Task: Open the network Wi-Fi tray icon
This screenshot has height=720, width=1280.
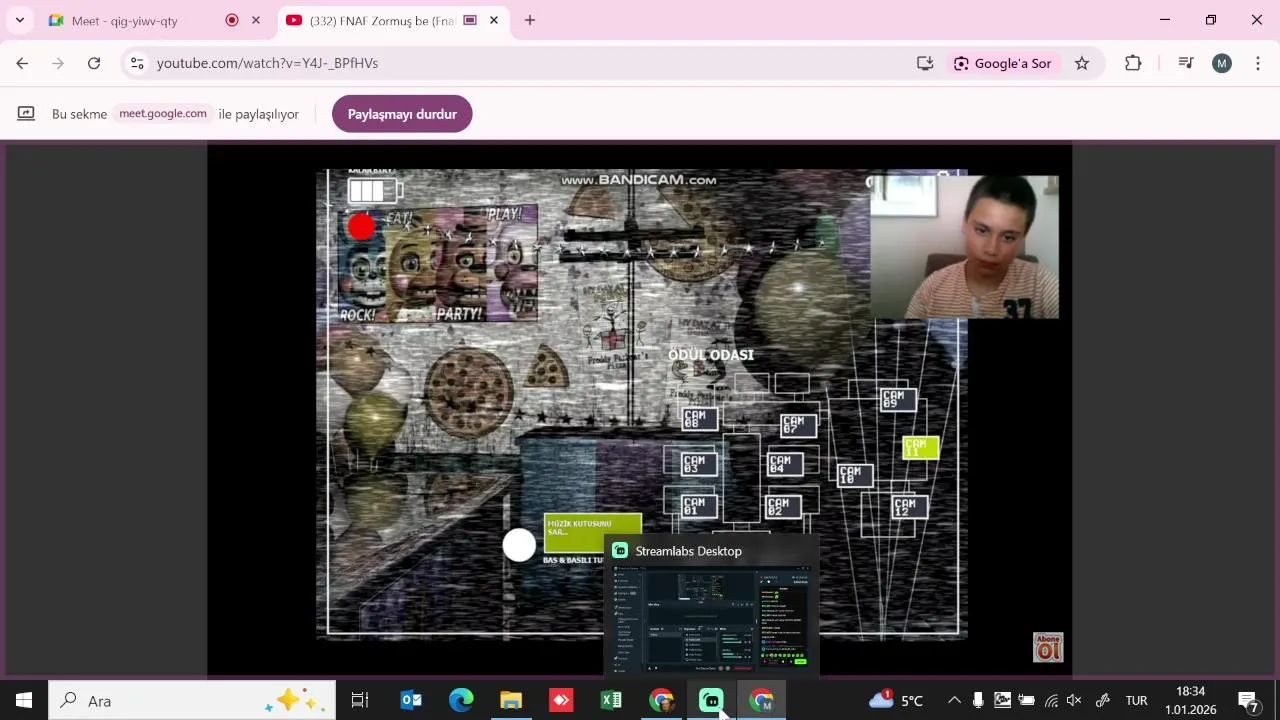Action: coord(1051,700)
